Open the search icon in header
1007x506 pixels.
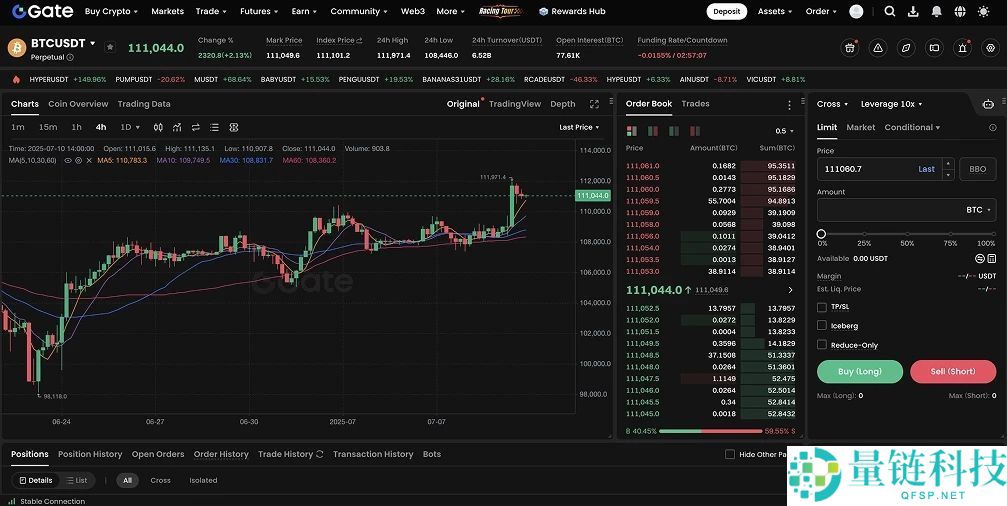pos(889,11)
